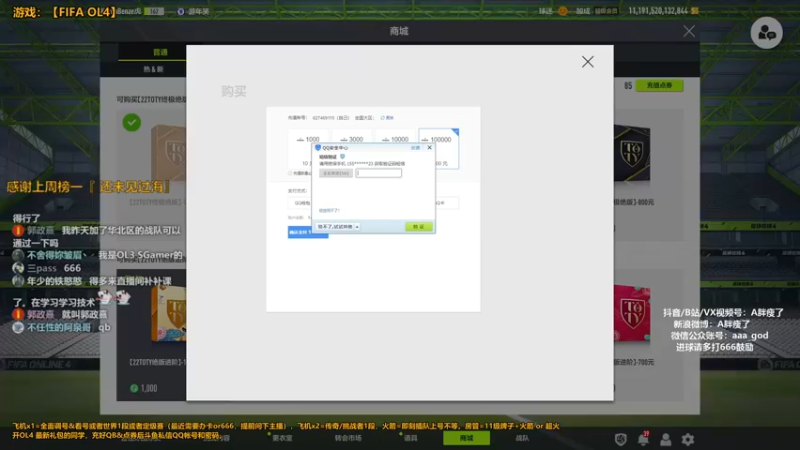
Task: Click the 1,000 price tag on pack
Action: point(143,388)
